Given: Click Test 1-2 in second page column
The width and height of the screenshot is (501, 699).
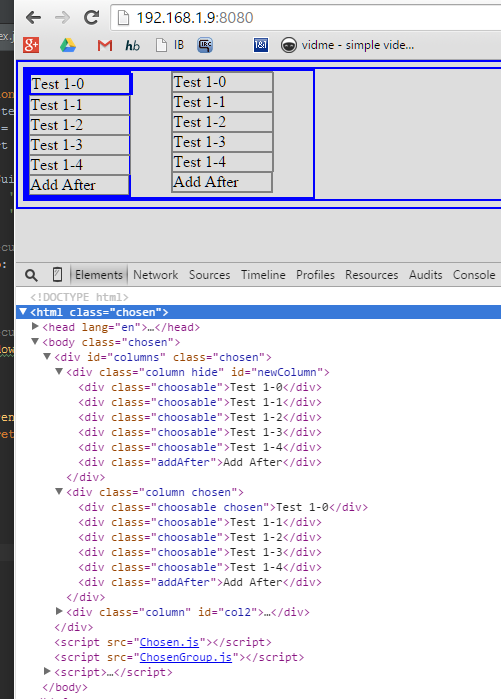Looking at the screenshot, I should pos(222,122).
